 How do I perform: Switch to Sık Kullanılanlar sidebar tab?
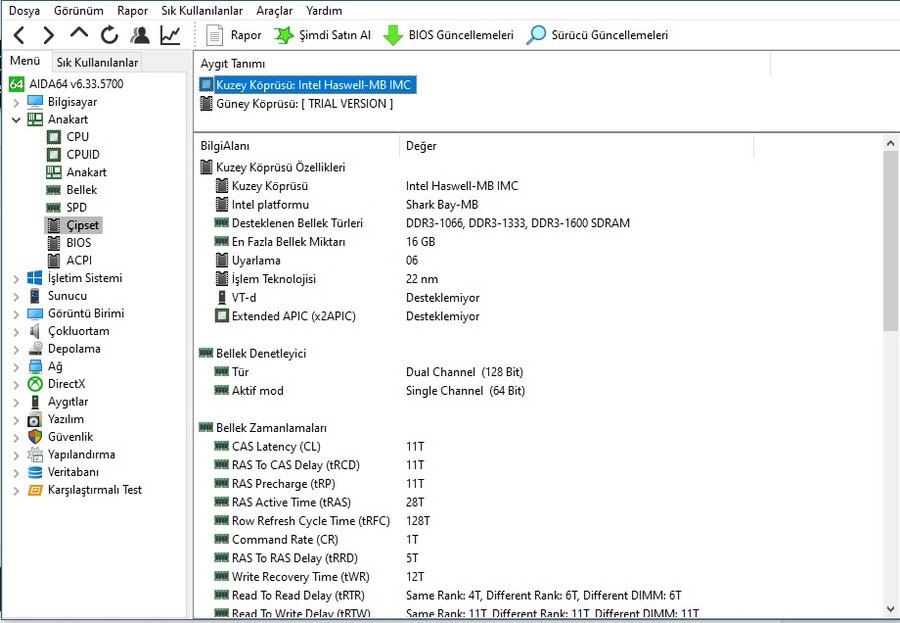[x=97, y=62]
